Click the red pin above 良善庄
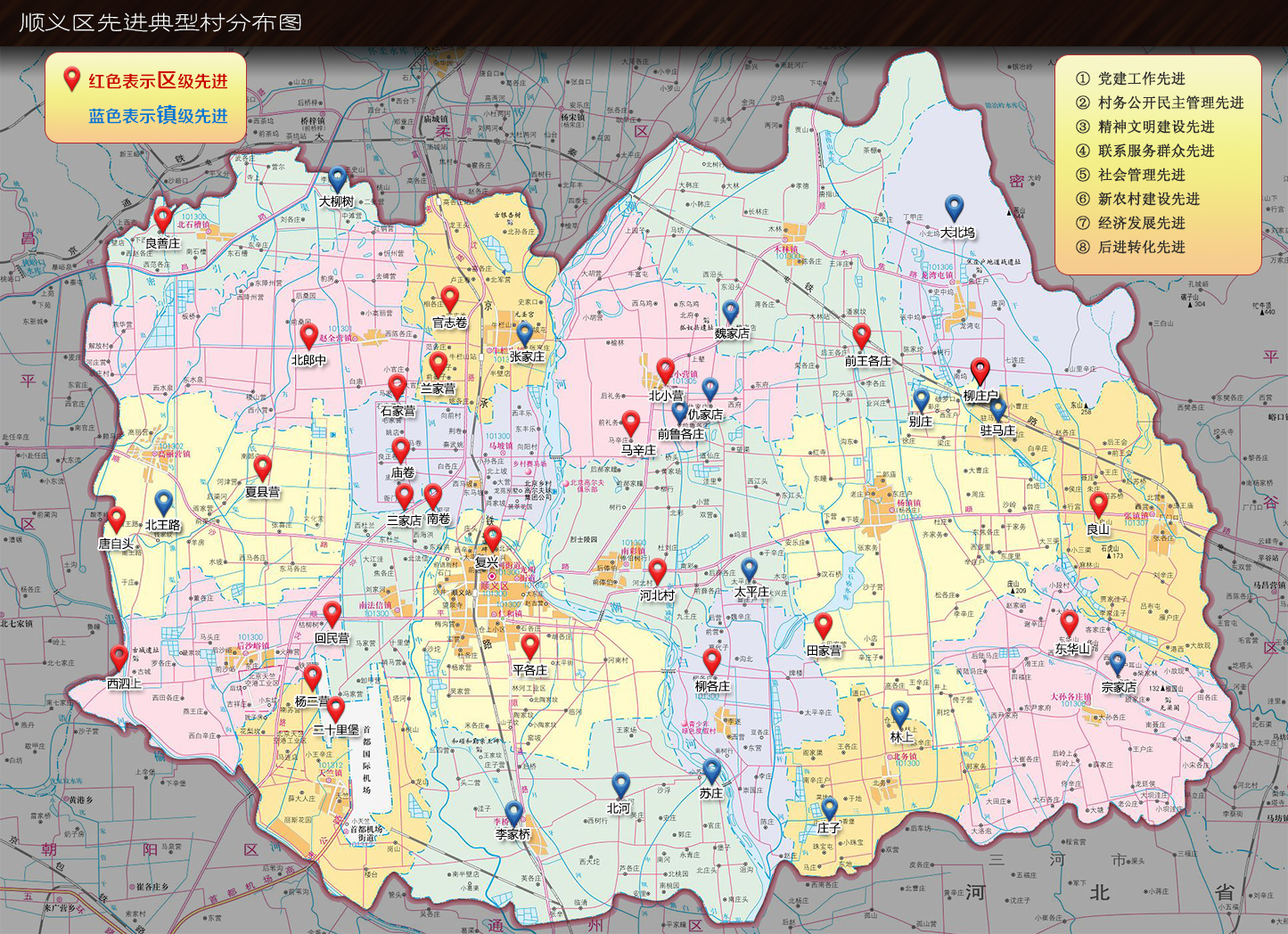Screen dimensions: 1288x934 (x=162, y=217)
